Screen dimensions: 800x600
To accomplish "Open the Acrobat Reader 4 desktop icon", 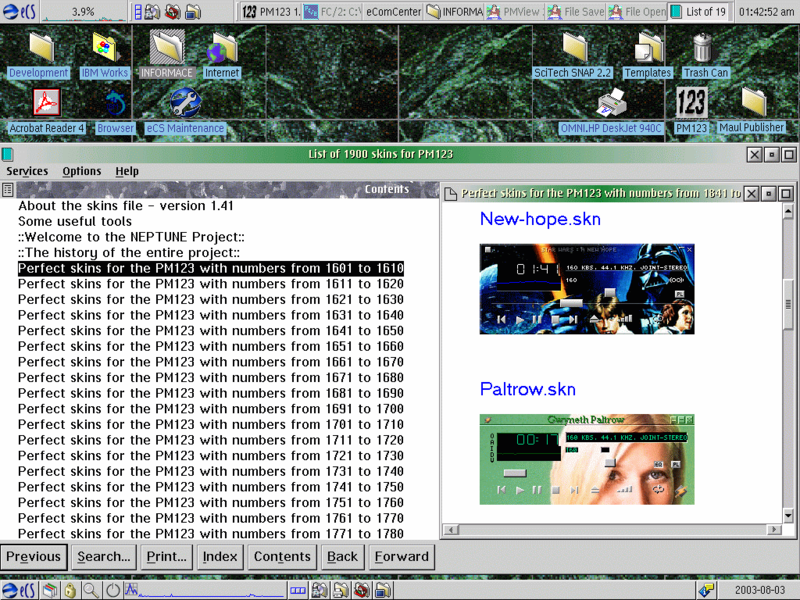I will tap(46, 103).
